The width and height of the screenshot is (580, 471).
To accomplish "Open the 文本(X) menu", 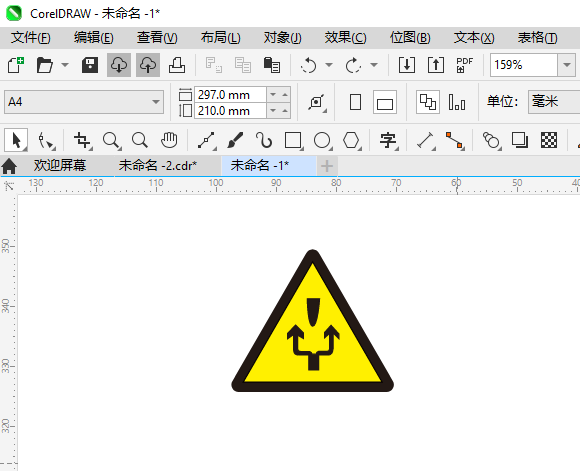I will tap(474, 38).
